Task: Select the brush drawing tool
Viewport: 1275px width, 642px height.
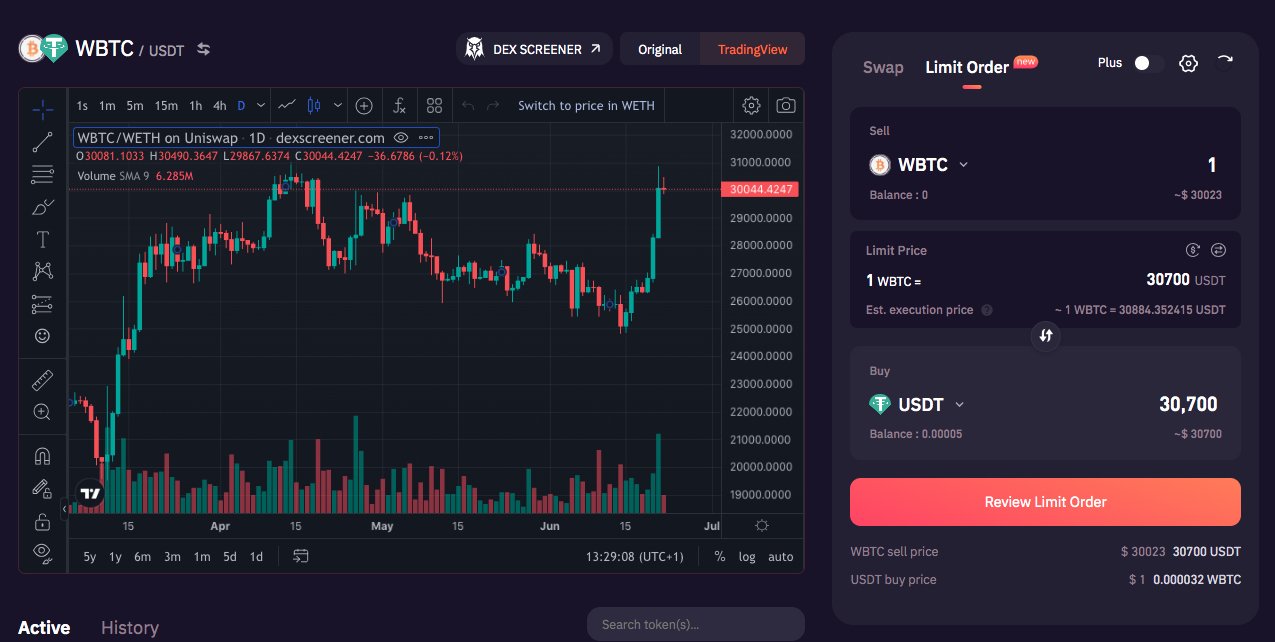Action: coord(42,207)
